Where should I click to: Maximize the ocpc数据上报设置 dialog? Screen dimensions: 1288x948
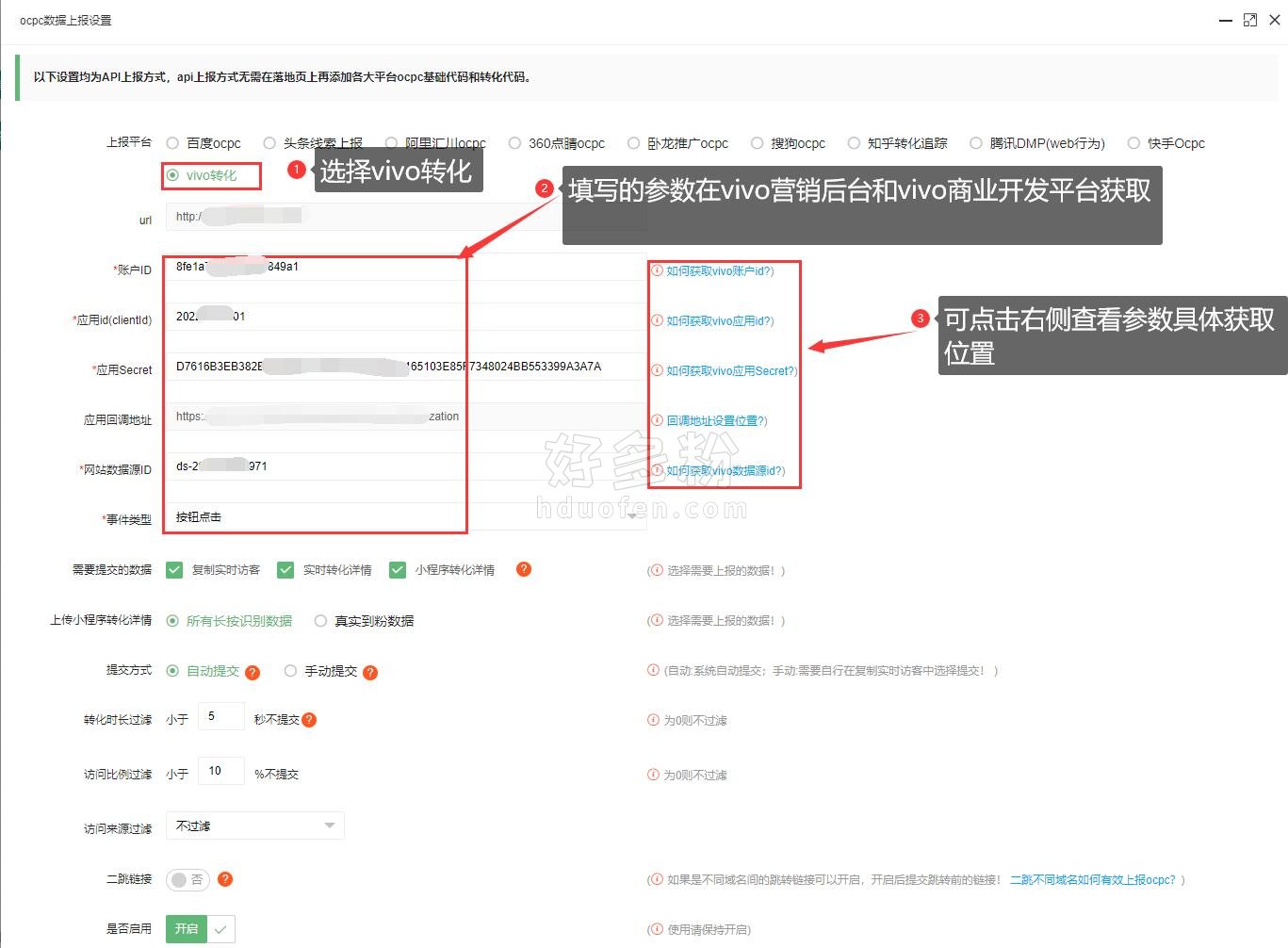click(1250, 20)
